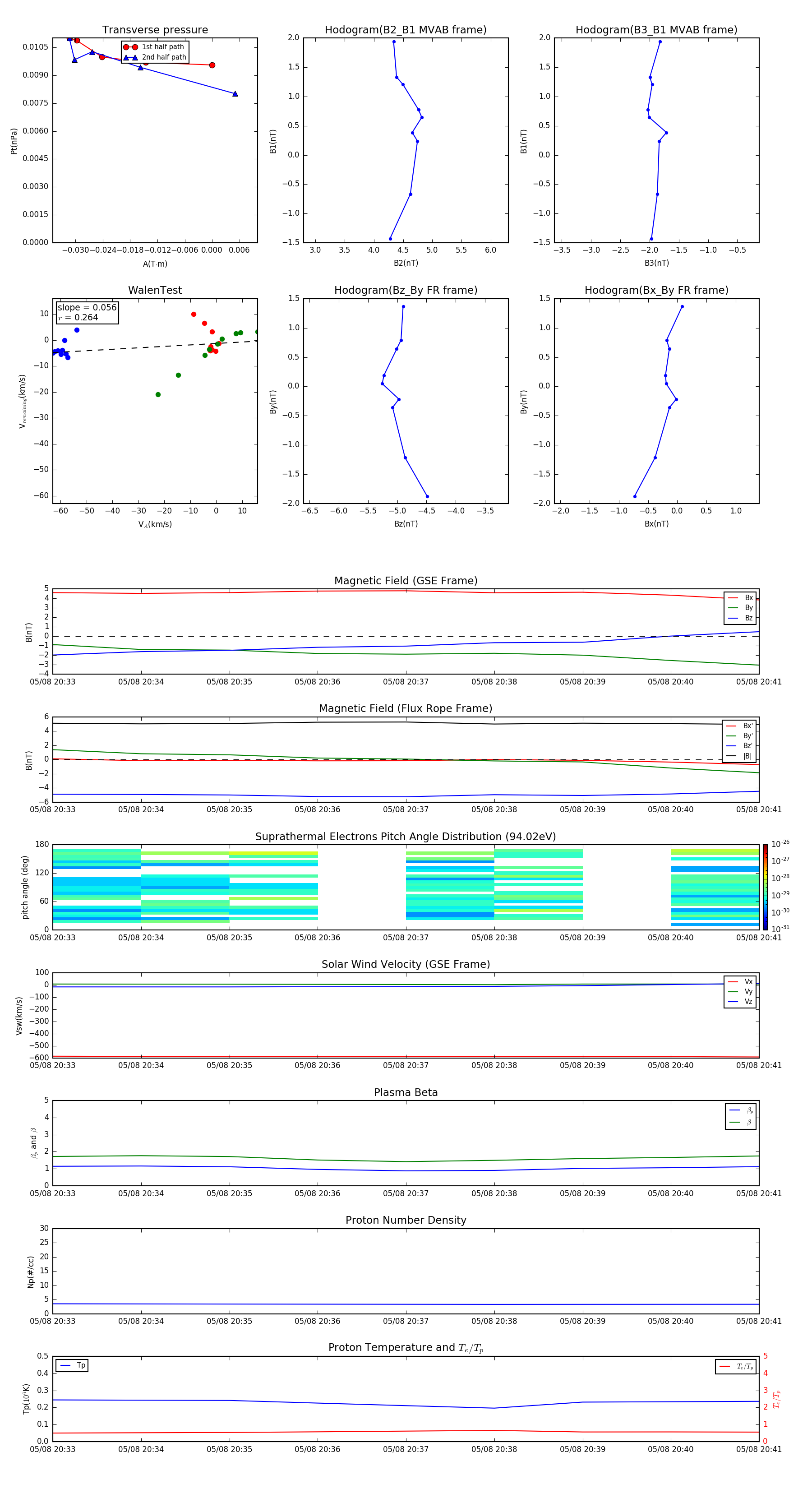
Task: Click "Bx'" in flux rope legend
Action: [740, 726]
